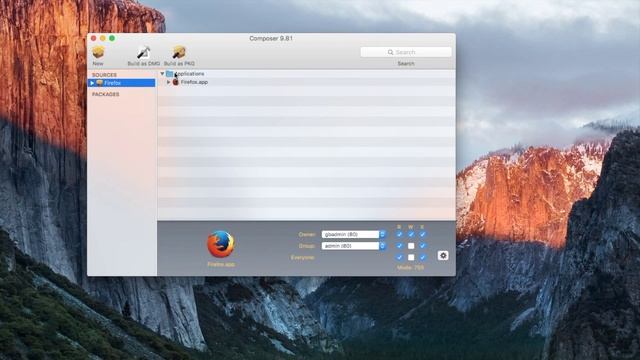The height and width of the screenshot is (360, 640).
Task: Click the Build as PKG icon
Action: (179, 52)
